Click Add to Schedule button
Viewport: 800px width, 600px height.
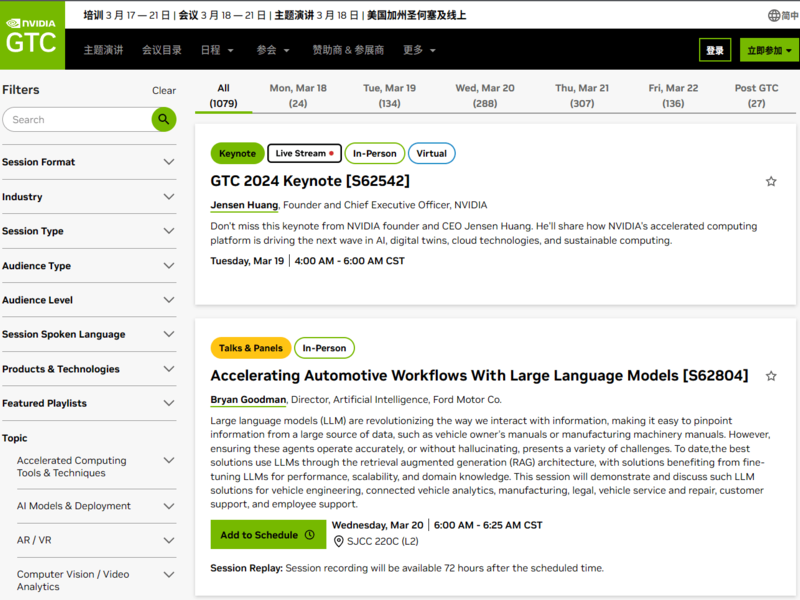click(268, 535)
